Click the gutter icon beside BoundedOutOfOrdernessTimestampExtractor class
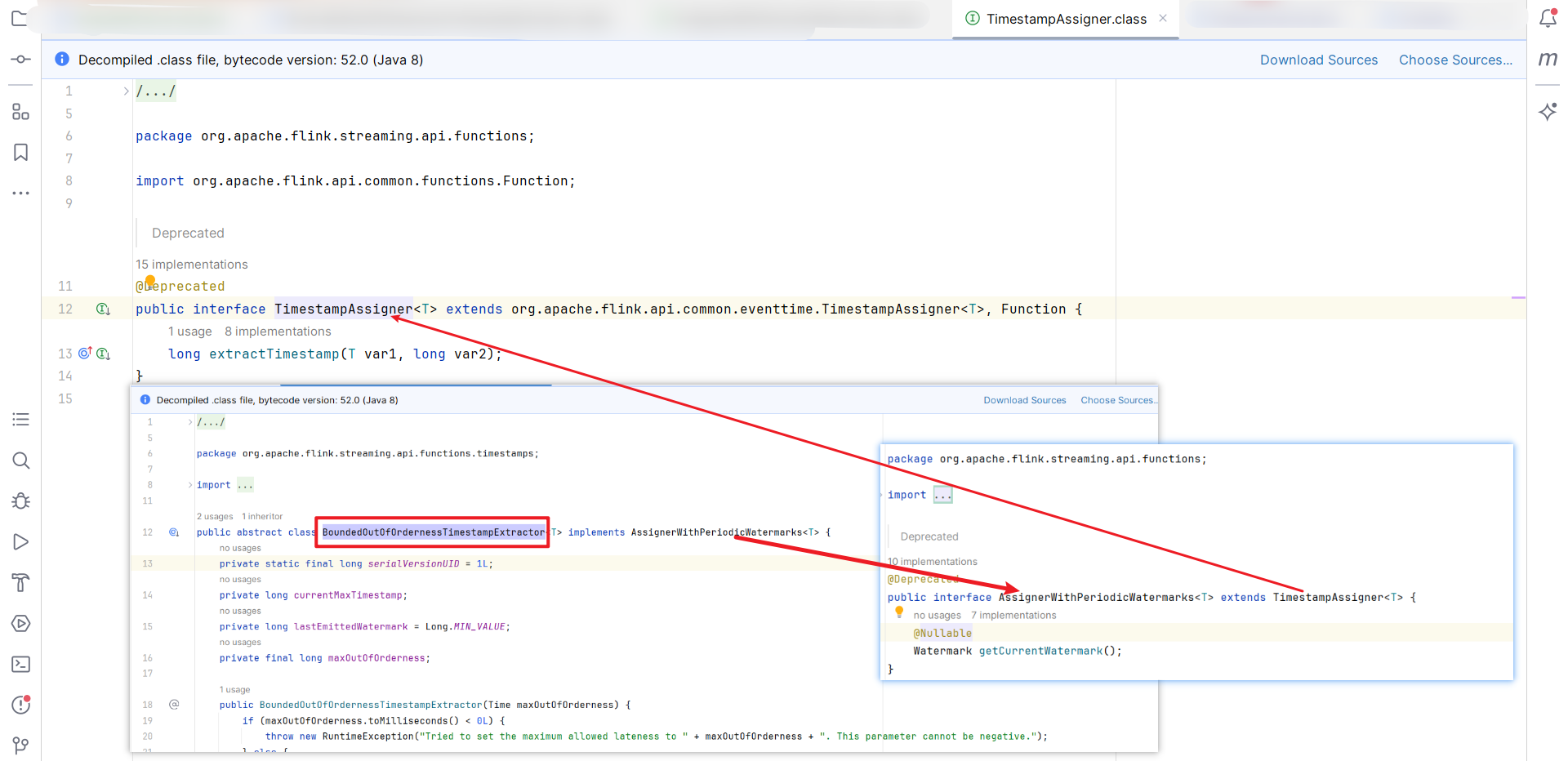This screenshot has height=761, width=1568. [x=173, y=532]
